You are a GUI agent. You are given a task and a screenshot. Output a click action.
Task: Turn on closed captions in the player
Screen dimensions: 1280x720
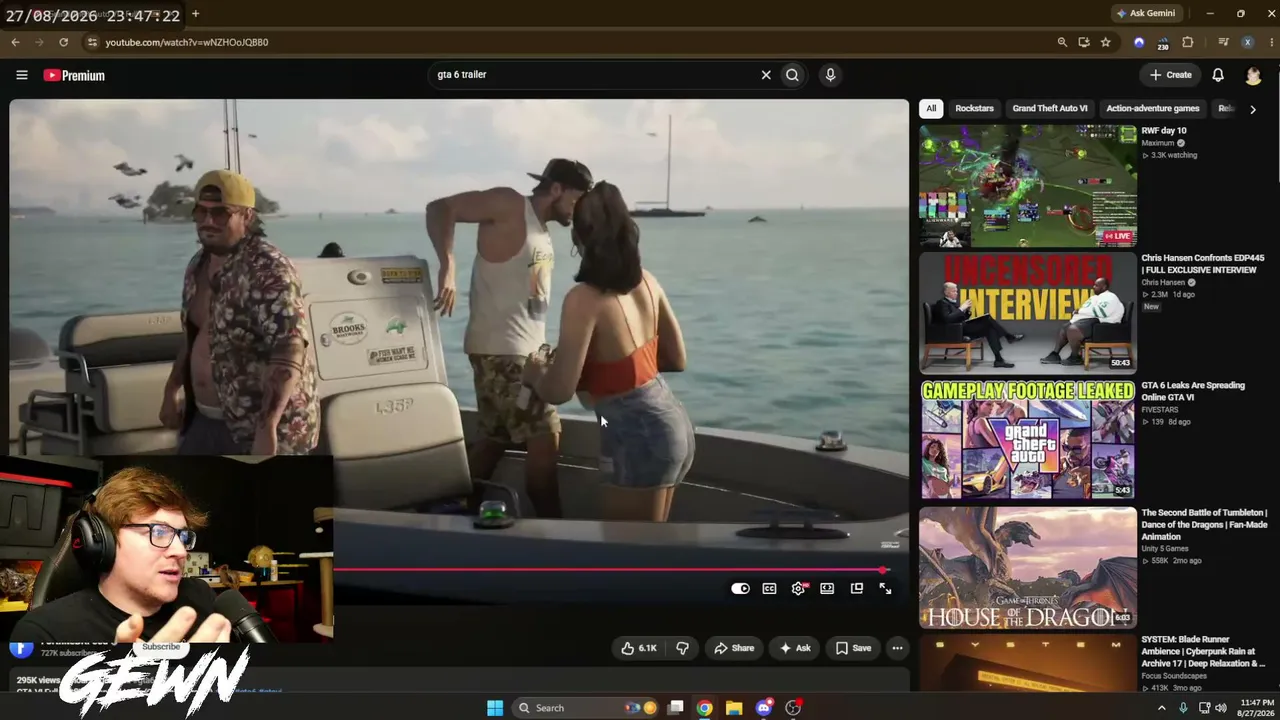click(769, 589)
